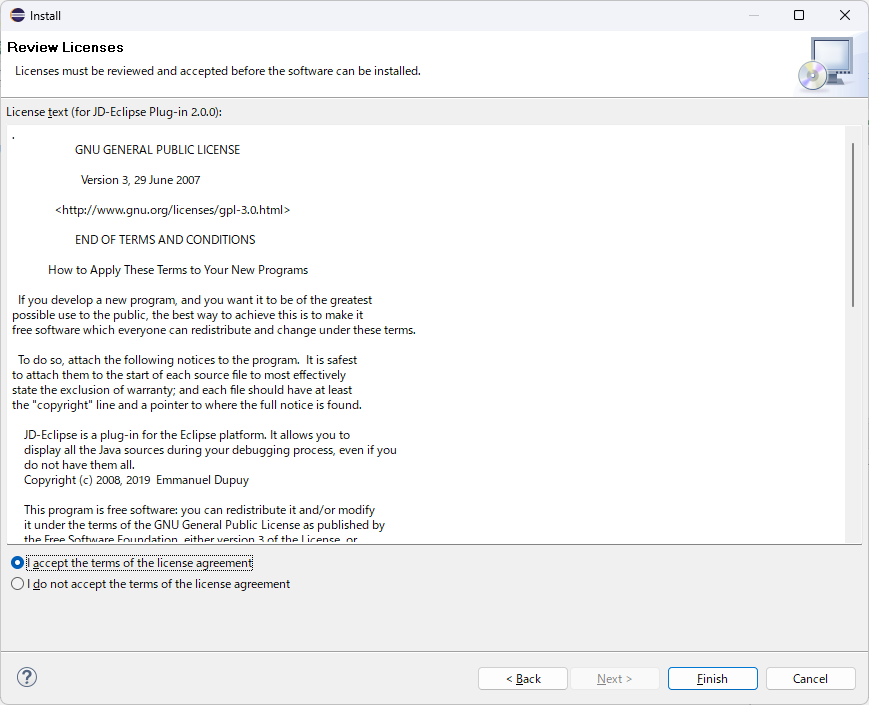Place the cursor on the Emmanuel Dupuy copyright line
Image resolution: width=869 pixels, height=705 pixels.
tap(136, 480)
